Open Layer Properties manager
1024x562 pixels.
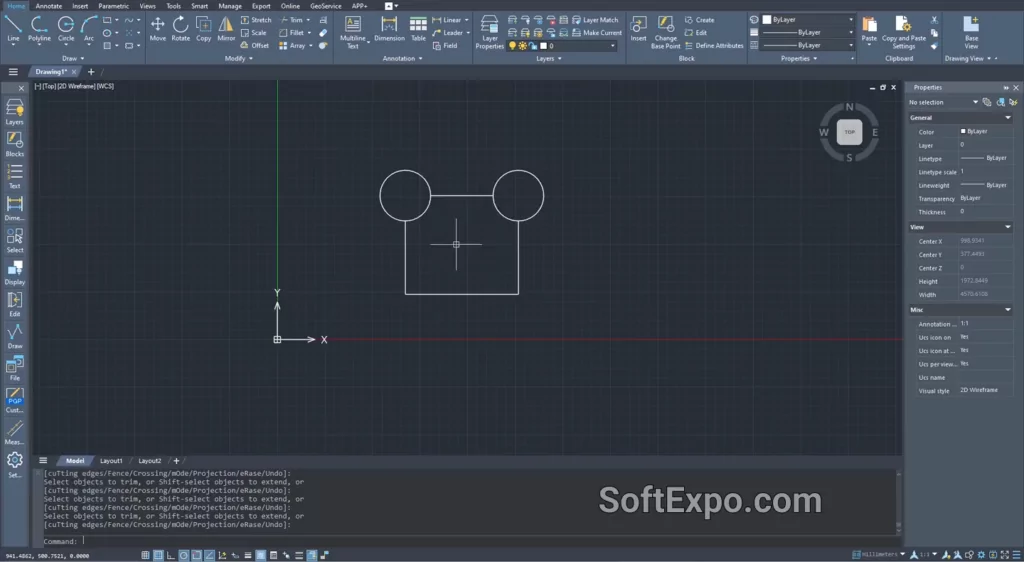pyautogui.click(x=489, y=32)
